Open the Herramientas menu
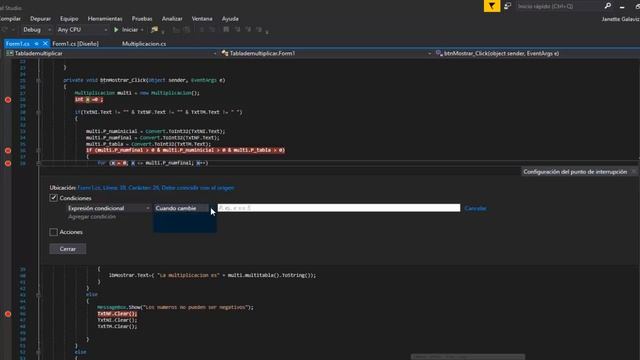Image resolution: width=640 pixels, height=360 pixels. [105, 19]
